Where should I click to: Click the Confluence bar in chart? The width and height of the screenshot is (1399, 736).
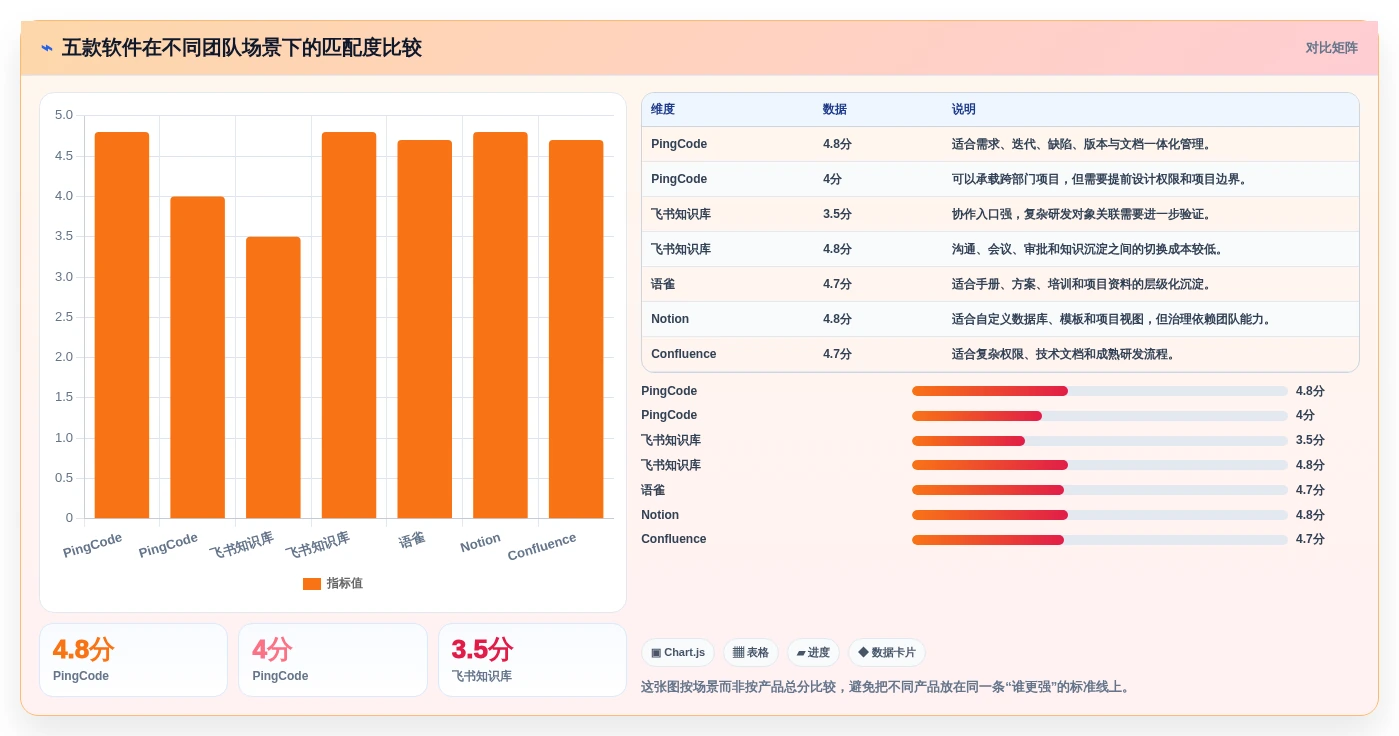pyautogui.click(x=576, y=329)
